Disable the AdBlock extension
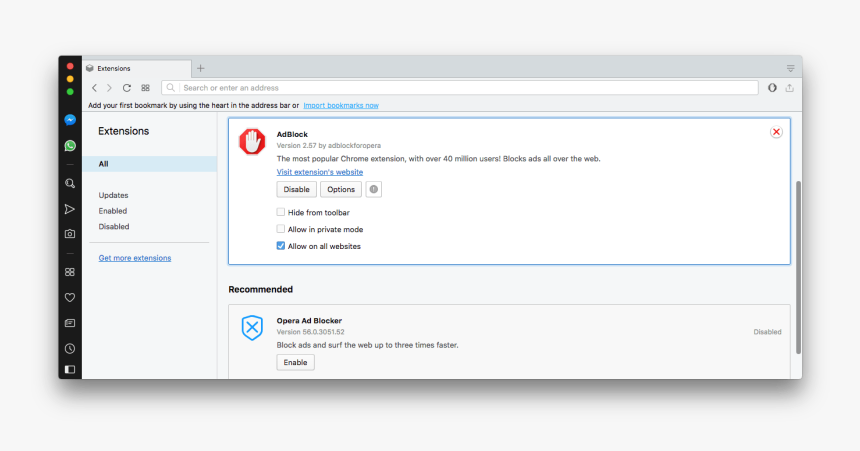Viewport: 860px width, 451px height. (297, 189)
